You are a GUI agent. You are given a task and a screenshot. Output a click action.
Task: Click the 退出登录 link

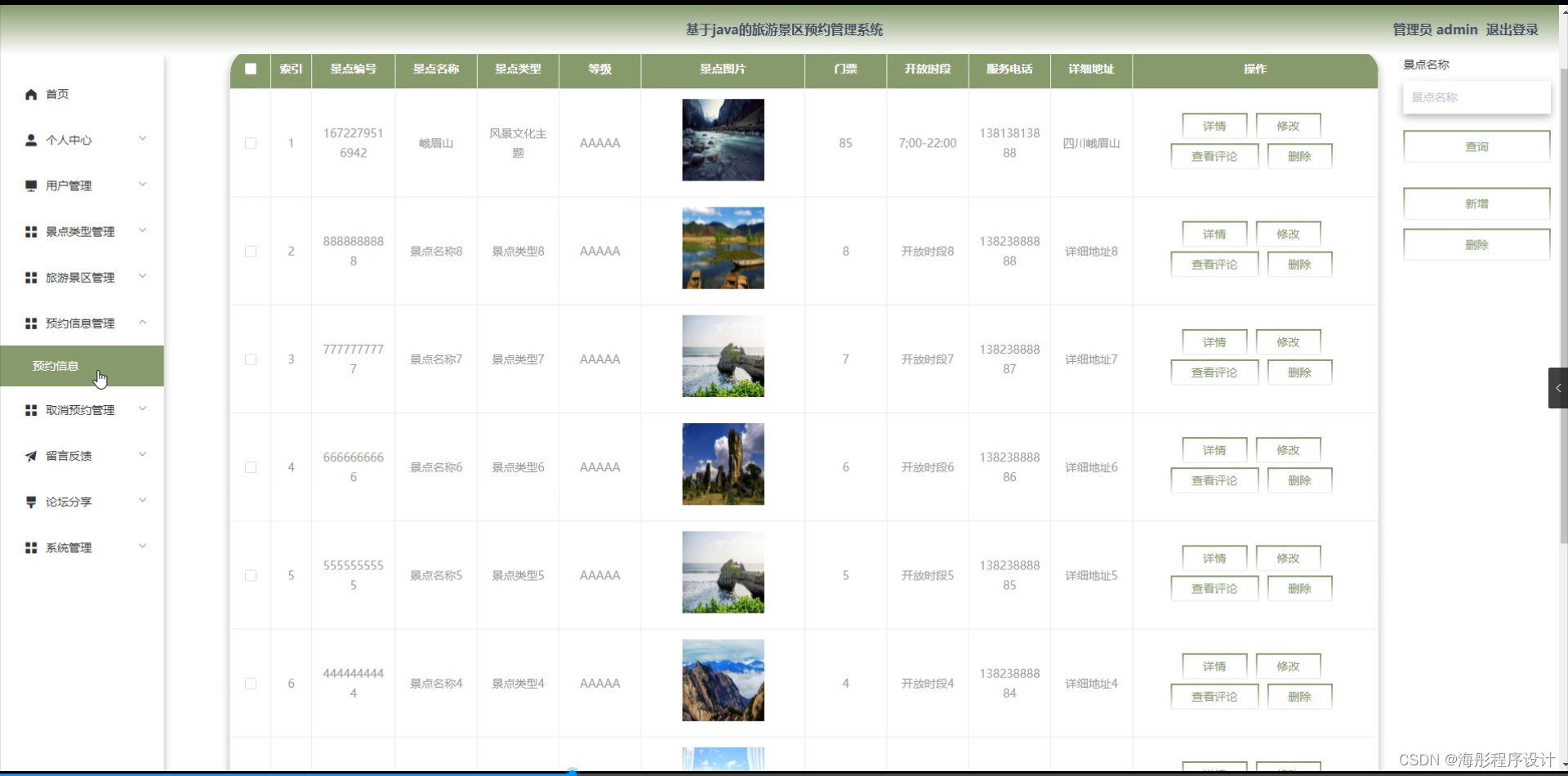click(1512, 29)
